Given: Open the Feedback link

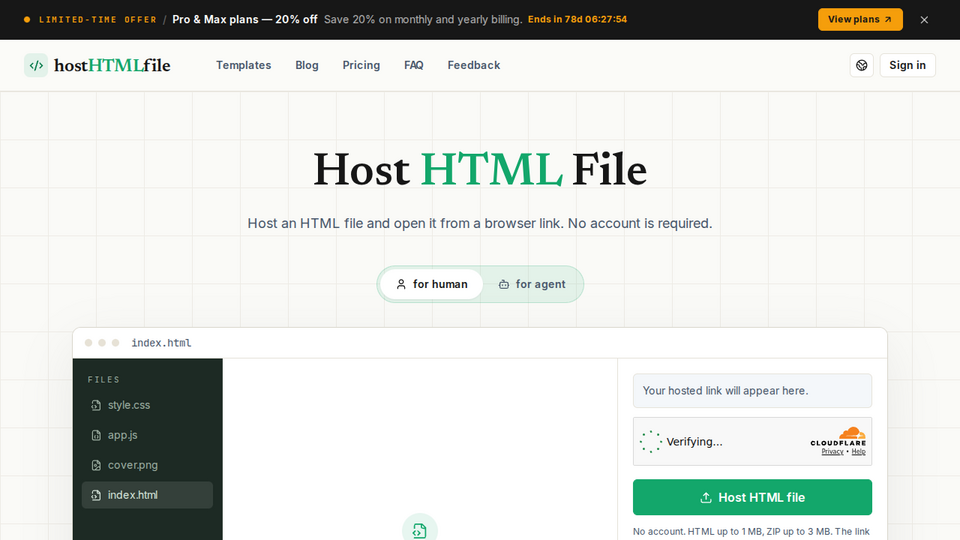Looking at the screenshot, I should click(474, 65).
